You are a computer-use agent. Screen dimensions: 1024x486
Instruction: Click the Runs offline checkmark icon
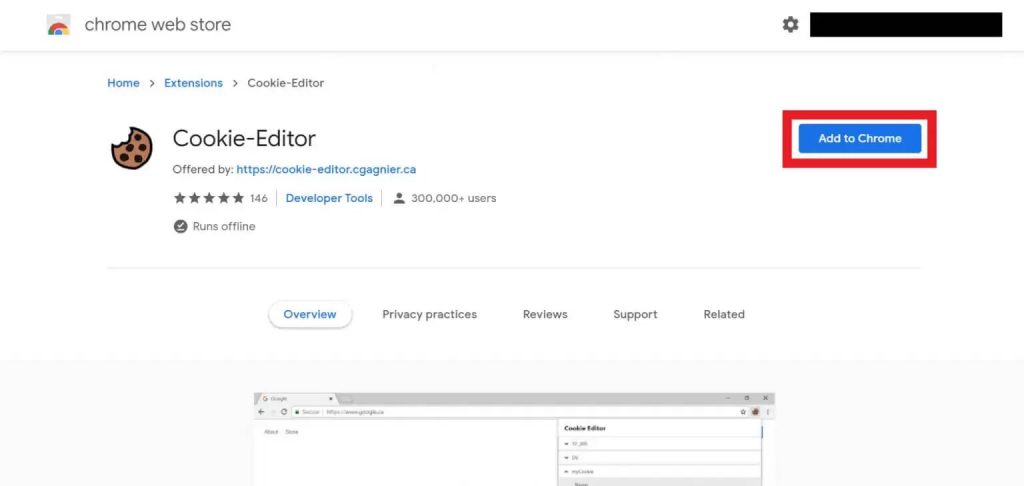pos(180,227)
